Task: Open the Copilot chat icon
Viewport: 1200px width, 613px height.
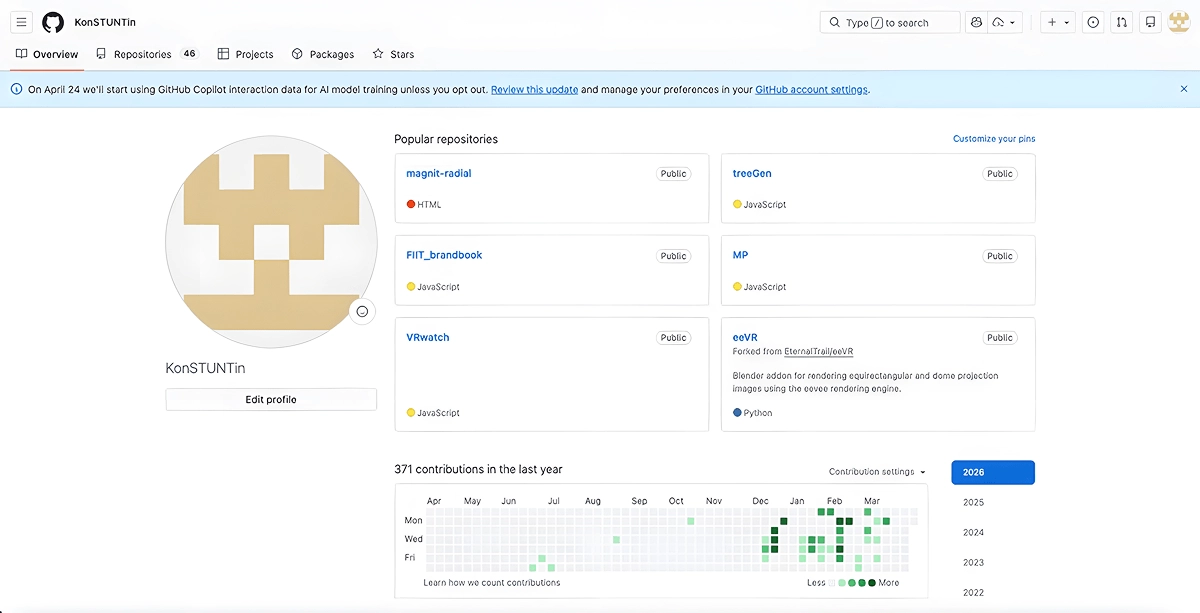Action: click(977, 22)
